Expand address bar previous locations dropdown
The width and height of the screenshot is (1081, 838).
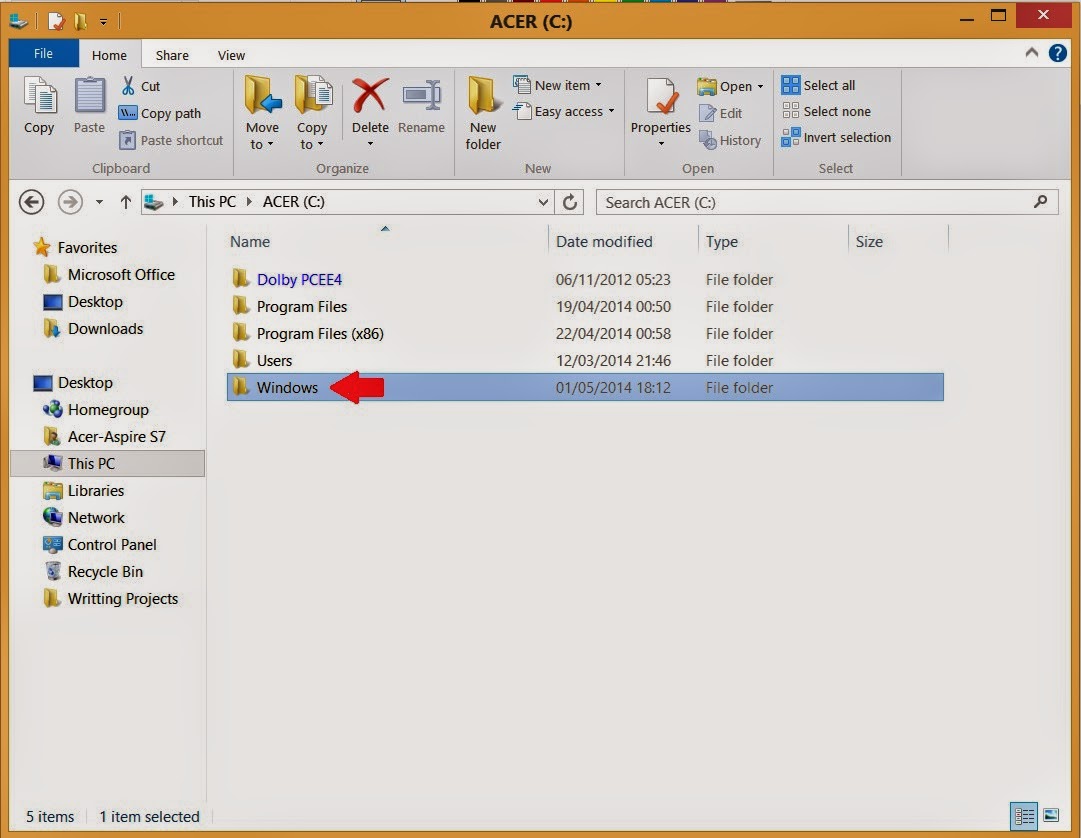click(x=543, y=202)
